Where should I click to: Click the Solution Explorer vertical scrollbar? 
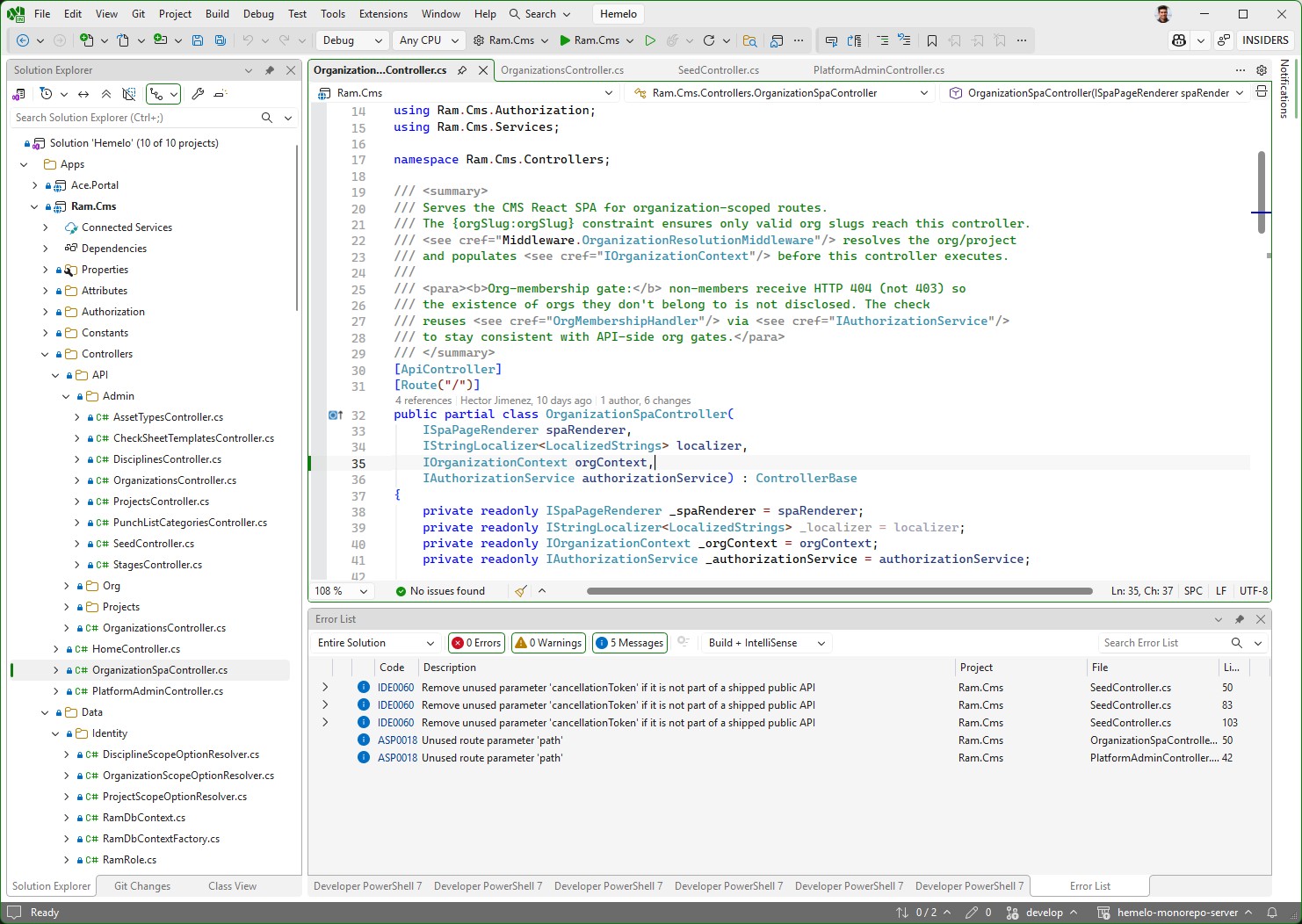pos(297,228)
